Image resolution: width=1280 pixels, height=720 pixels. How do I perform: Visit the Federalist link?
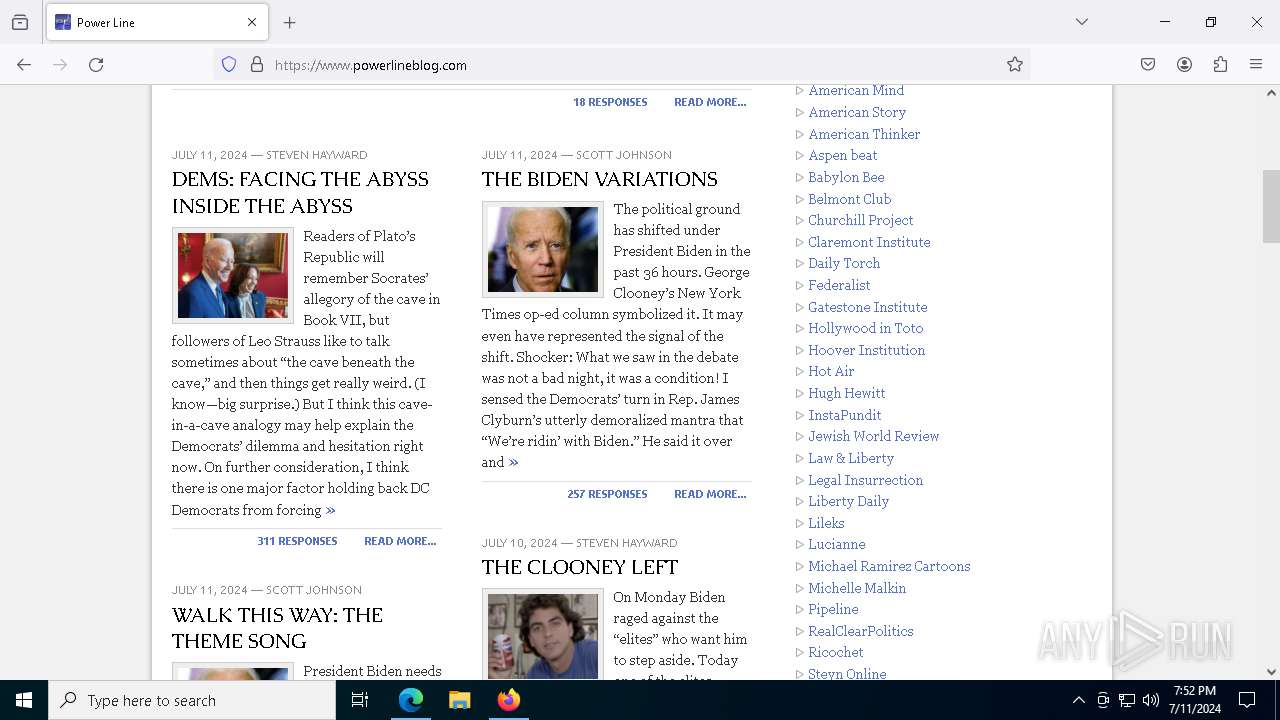[x=839, y=285]
